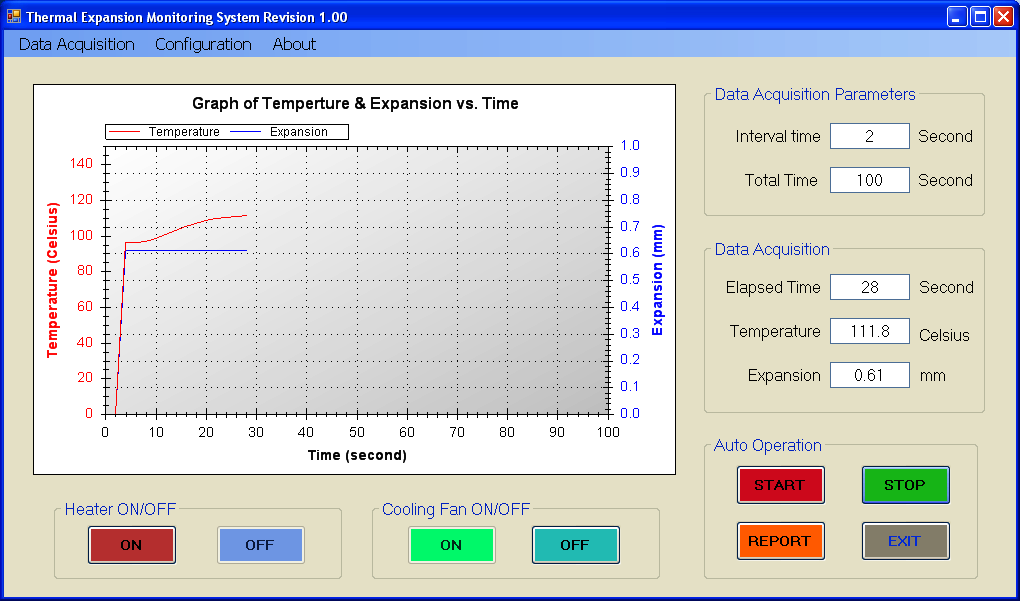Switch the Cooling Fan ON

click(x=451, y=545)
